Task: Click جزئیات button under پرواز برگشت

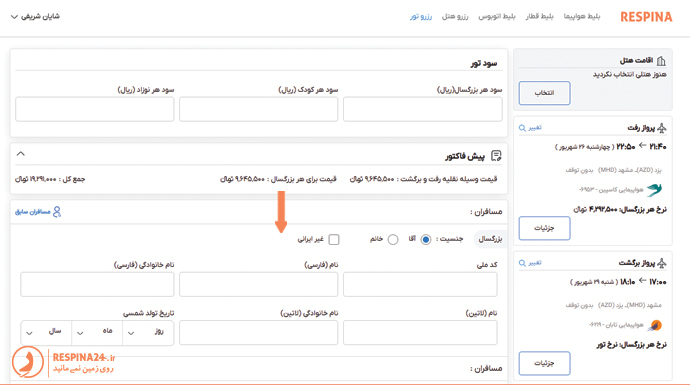Action: (544, 363)
